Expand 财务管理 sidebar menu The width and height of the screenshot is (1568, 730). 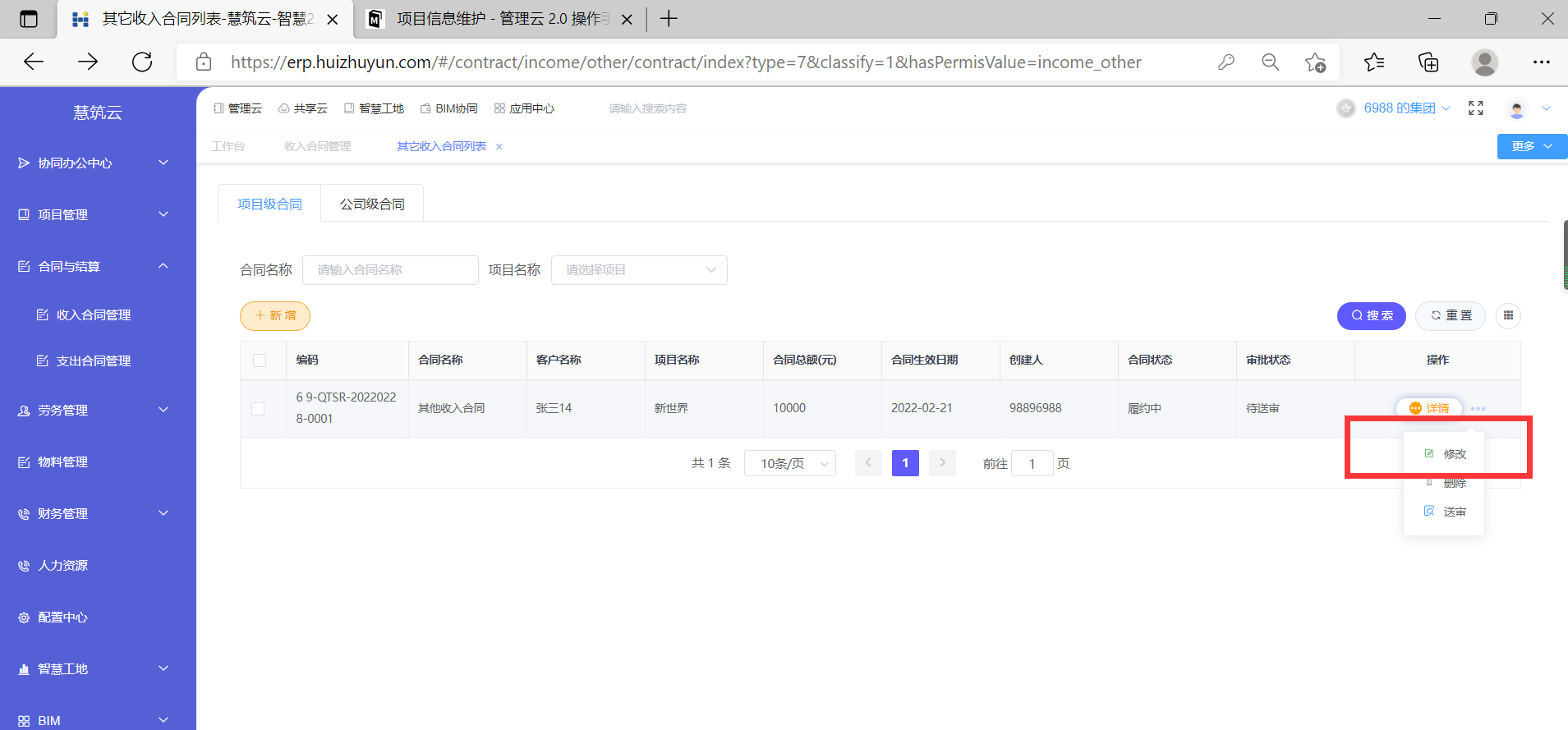click(x=98, y=513)
